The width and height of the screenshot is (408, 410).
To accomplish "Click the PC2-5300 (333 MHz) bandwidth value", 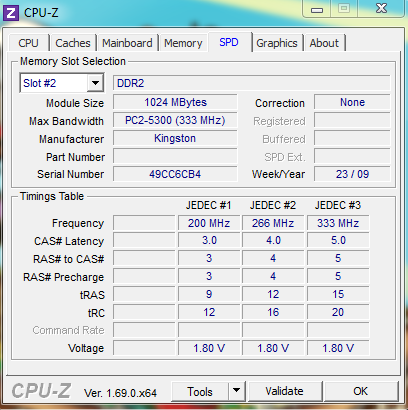I will (175, 120).
